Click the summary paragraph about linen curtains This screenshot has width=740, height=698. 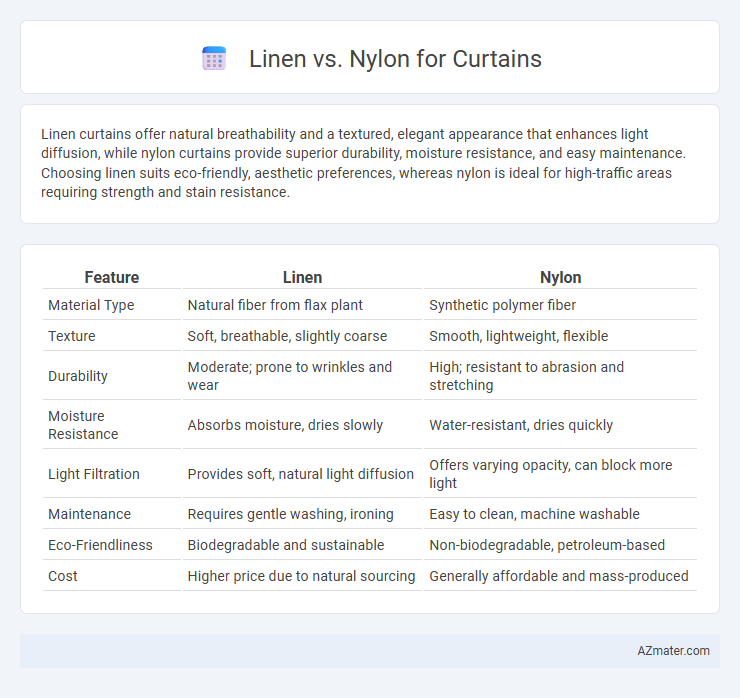coord(363,163)
